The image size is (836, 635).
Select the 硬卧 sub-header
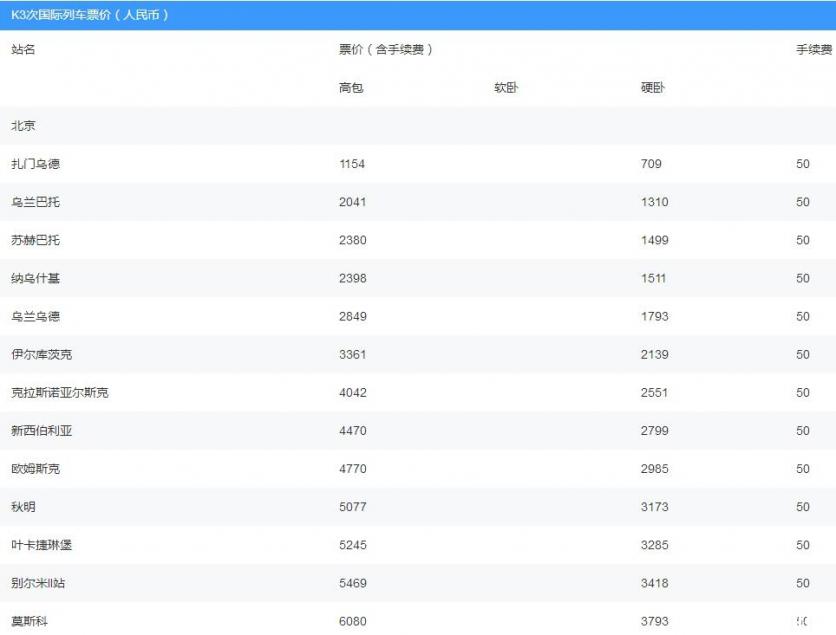[x=653, y=87]
